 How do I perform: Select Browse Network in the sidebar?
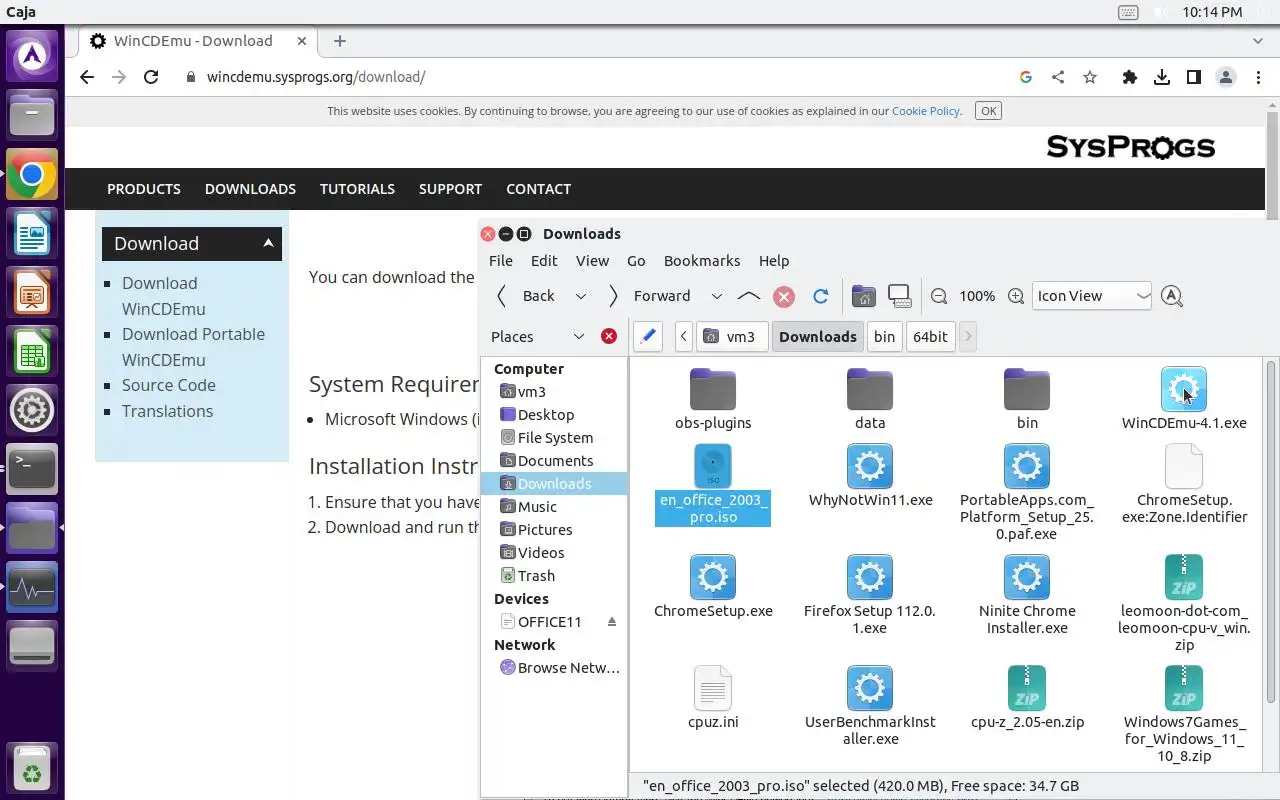point(553,667)
